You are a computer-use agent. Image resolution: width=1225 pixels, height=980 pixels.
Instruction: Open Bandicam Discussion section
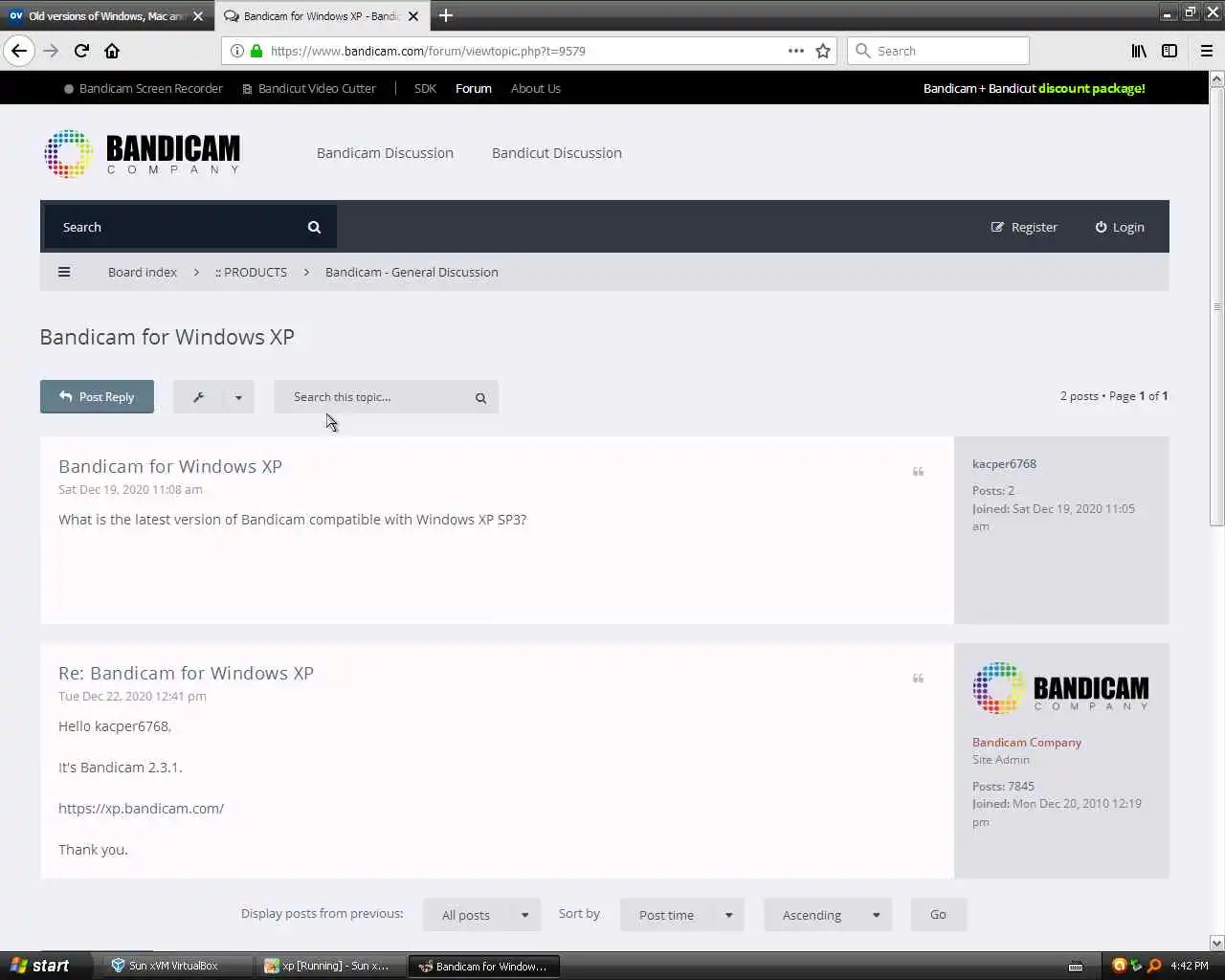385,153
